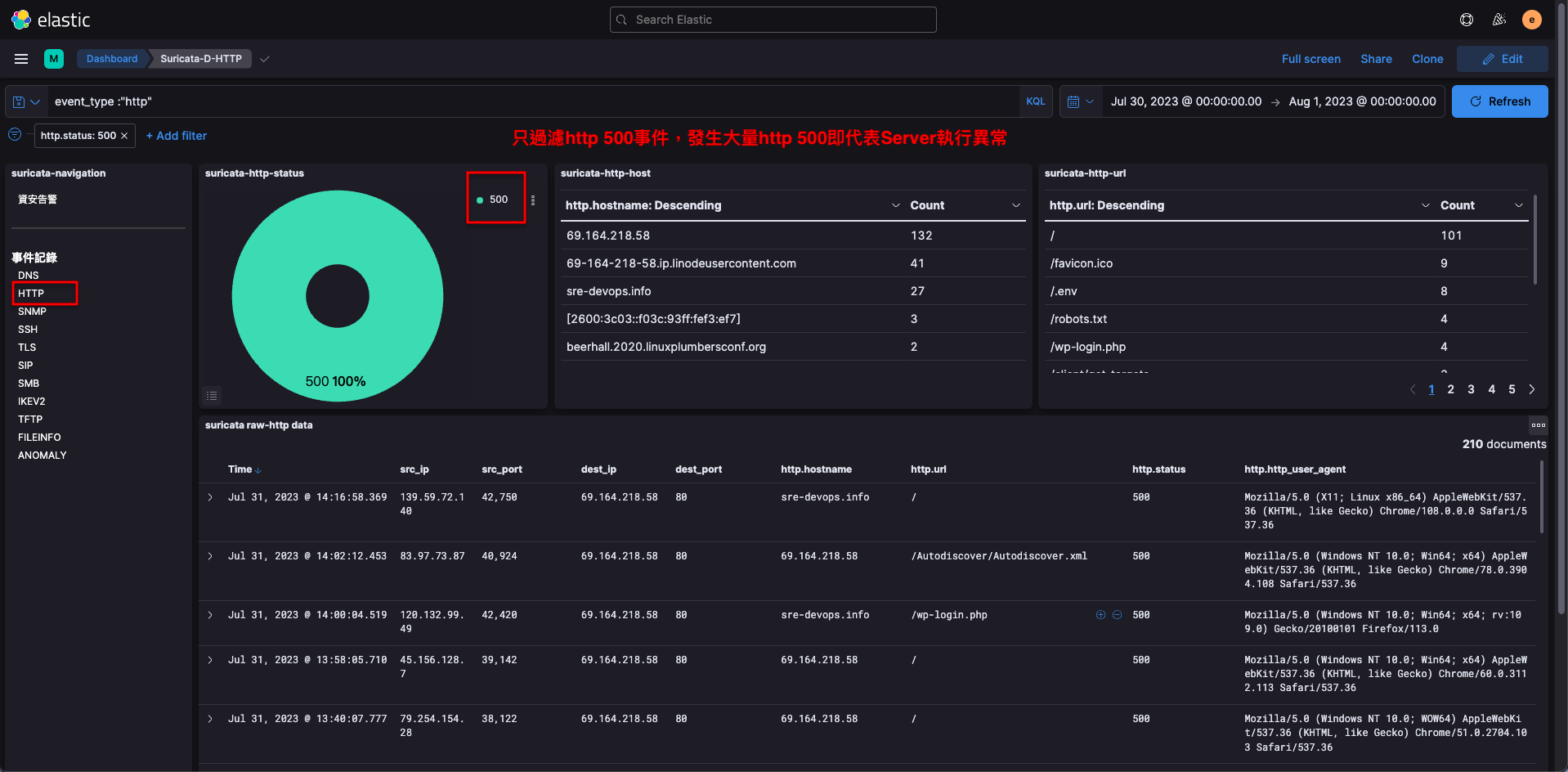1568x772 pixels.
Task: Open http.hostname column sort dropdown
Action: tap(895, 205)
